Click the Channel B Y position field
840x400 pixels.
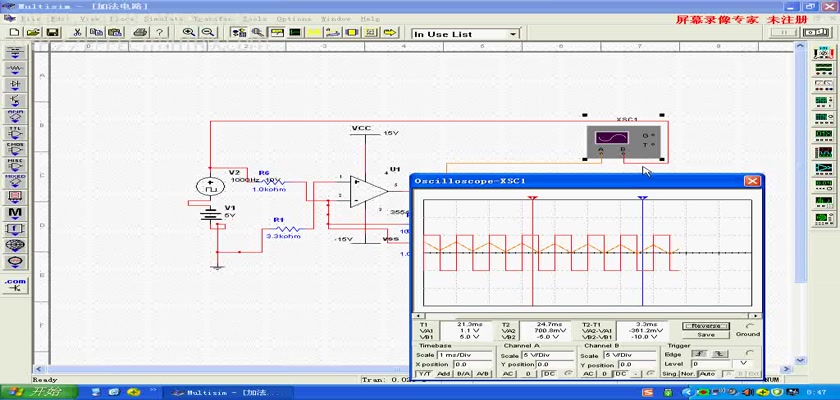(636, 364)
